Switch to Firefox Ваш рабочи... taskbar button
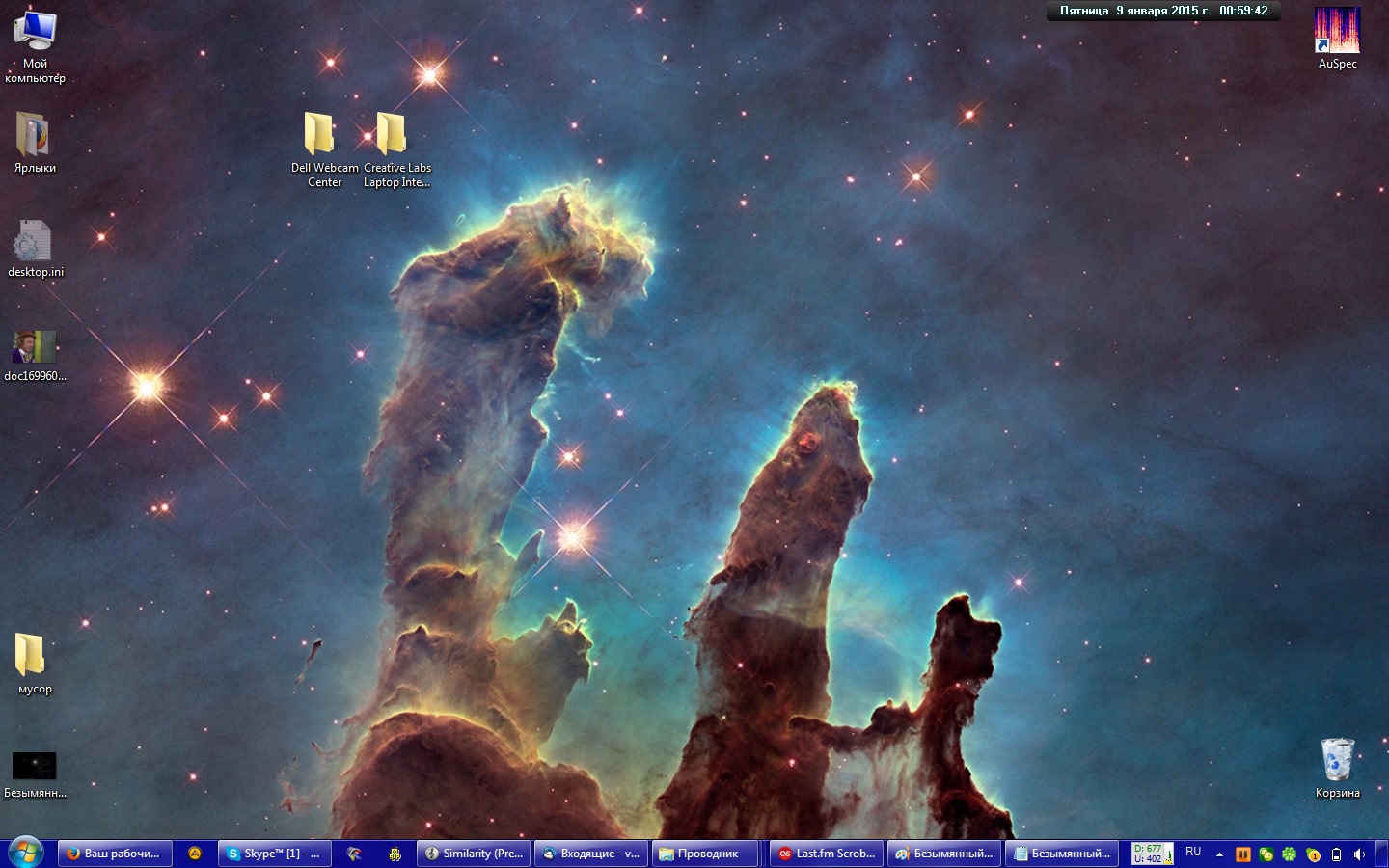Viewport: 1389px width, 868px height. pyautogui.click(x=115, y=854)
